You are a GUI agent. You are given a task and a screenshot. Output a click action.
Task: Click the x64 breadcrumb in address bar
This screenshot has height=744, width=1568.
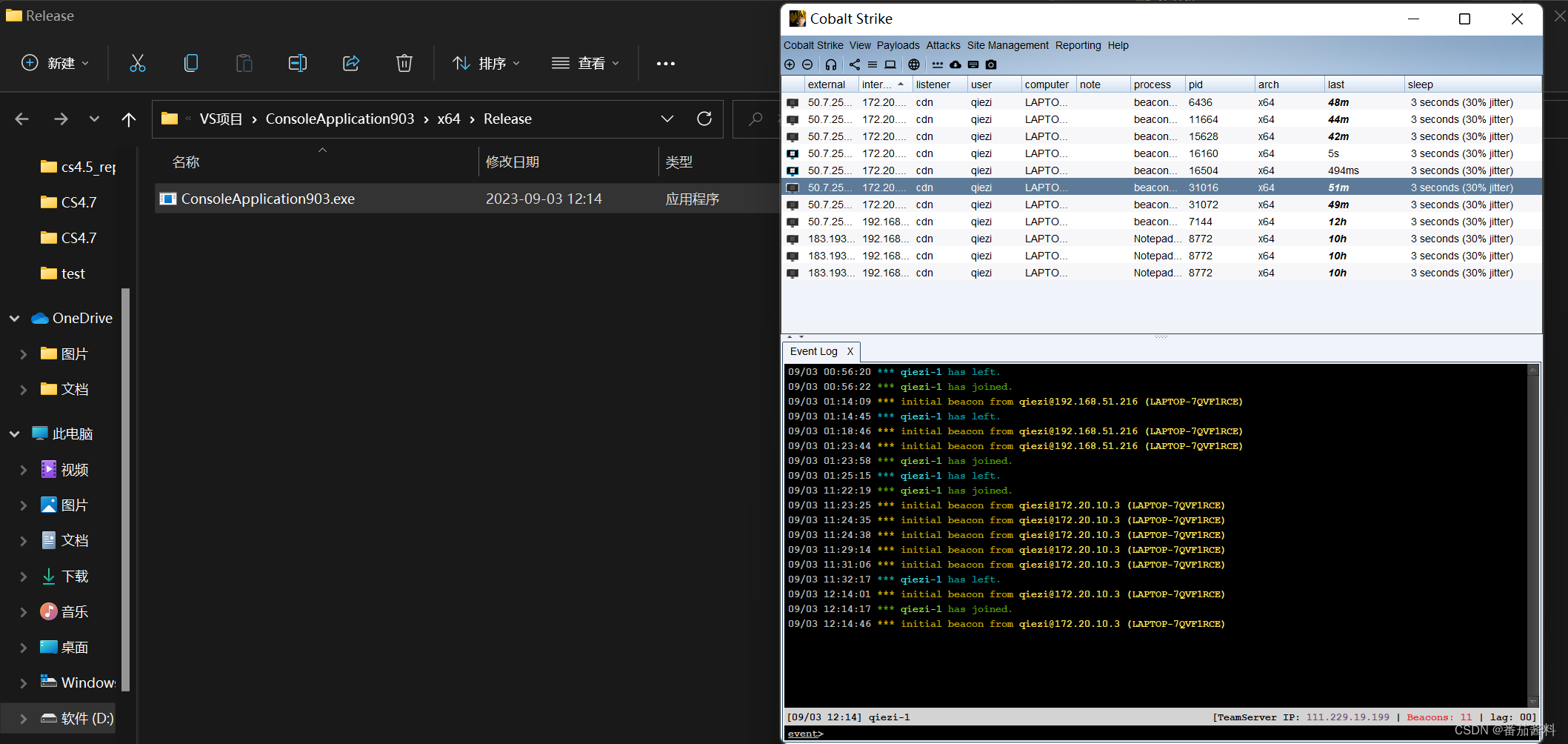click(x=448, y=119)
